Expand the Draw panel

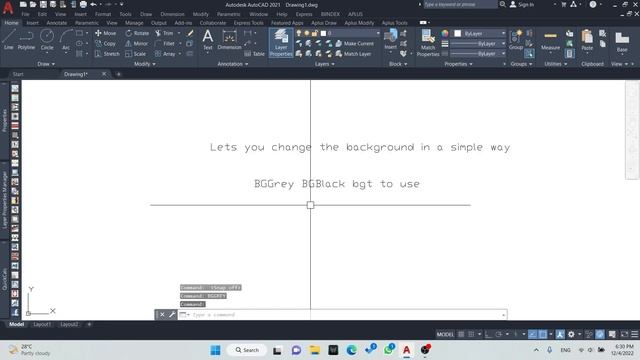46,64
